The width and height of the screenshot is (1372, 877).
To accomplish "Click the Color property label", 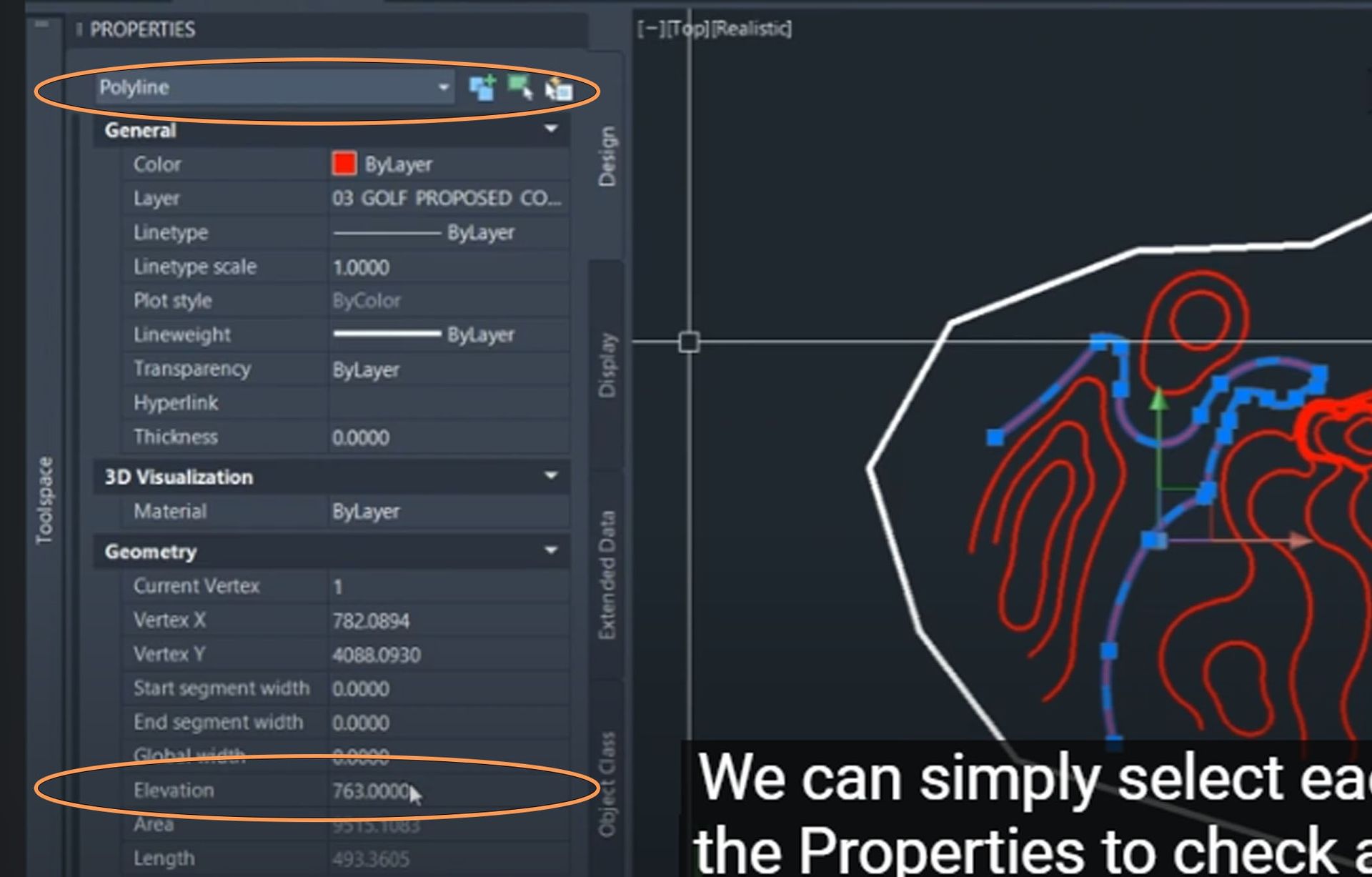I will click(x=157, y=164).
